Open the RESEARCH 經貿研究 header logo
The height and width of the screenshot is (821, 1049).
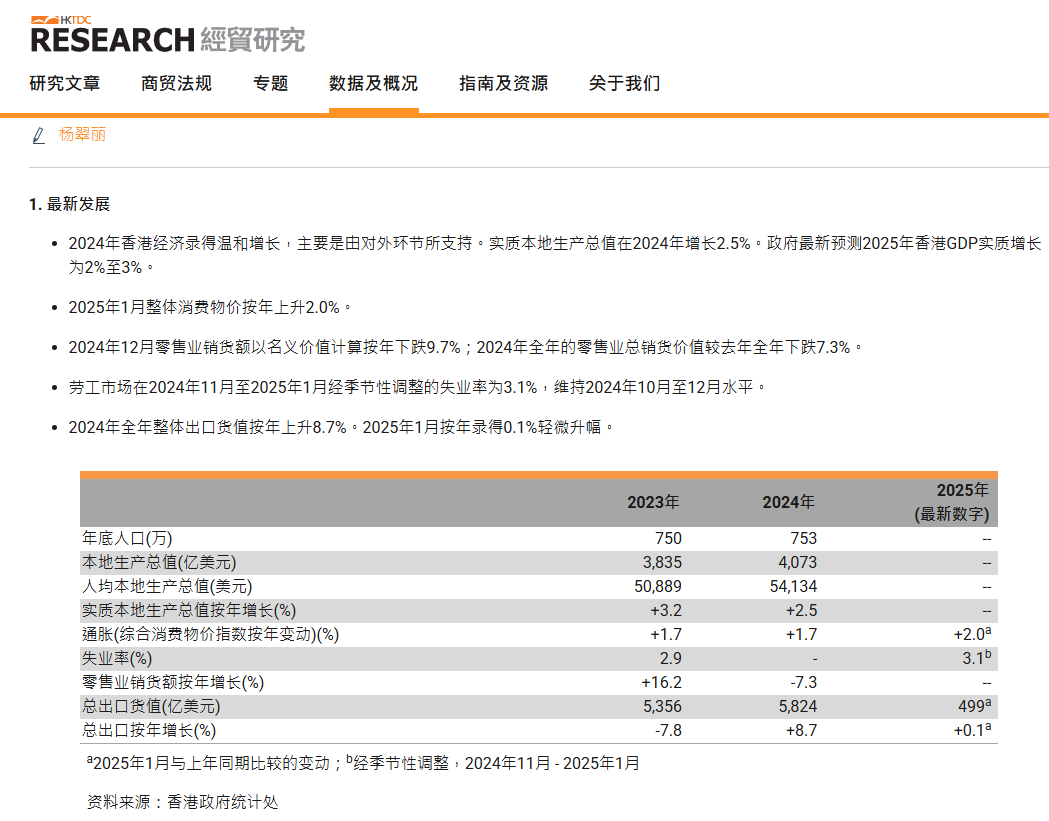170,40
